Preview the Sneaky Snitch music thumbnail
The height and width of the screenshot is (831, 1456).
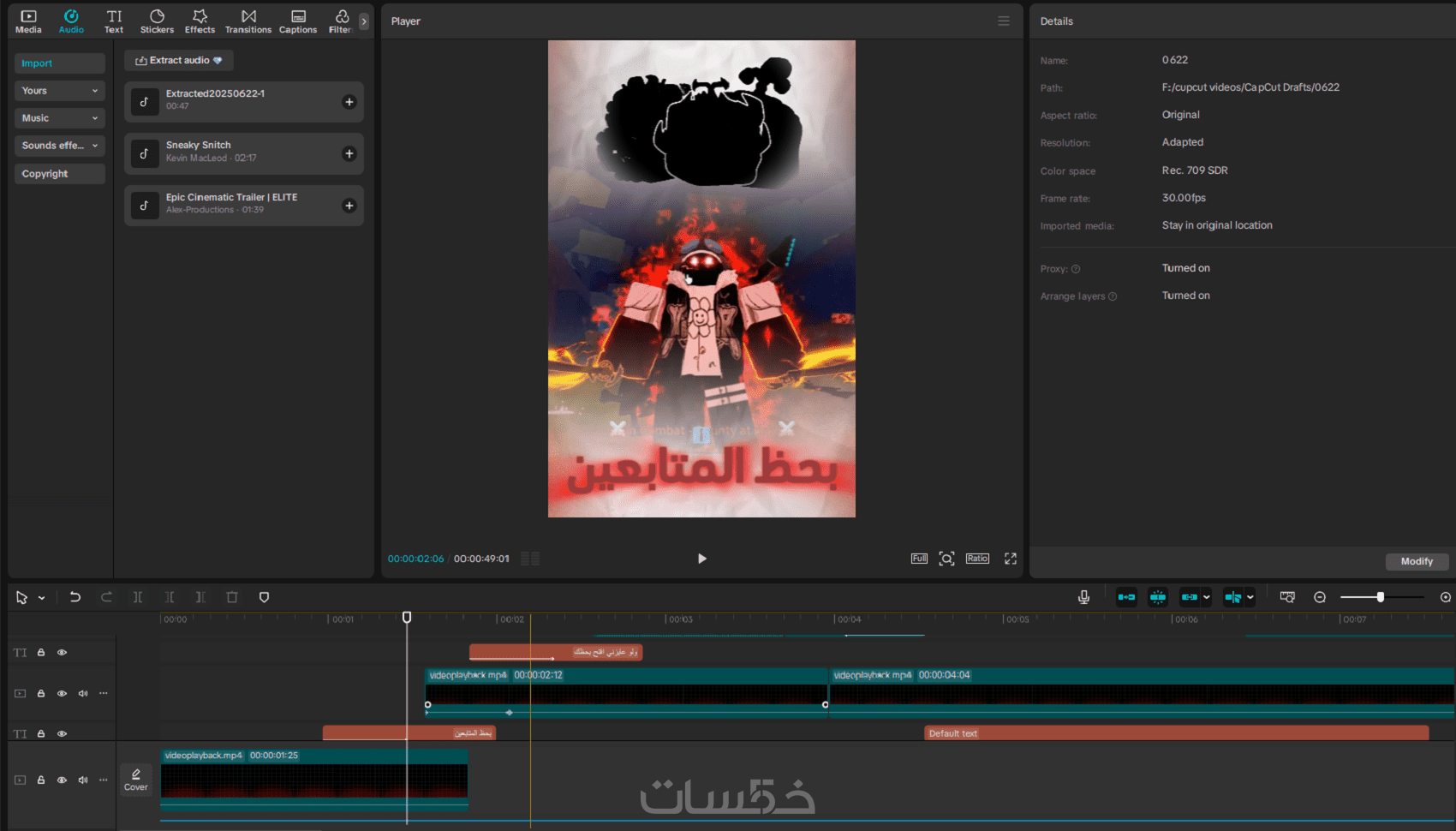(145, 154)
